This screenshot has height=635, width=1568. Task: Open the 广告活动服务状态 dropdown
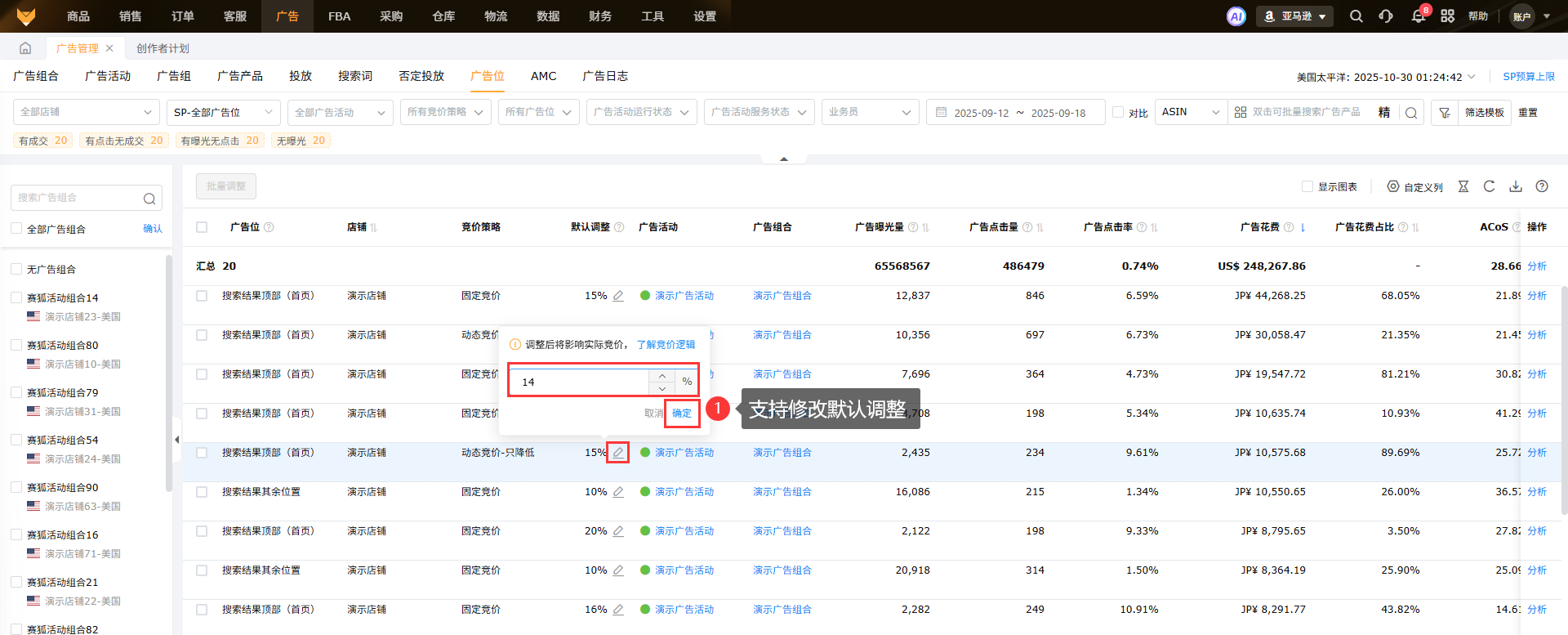pos(759,112)
